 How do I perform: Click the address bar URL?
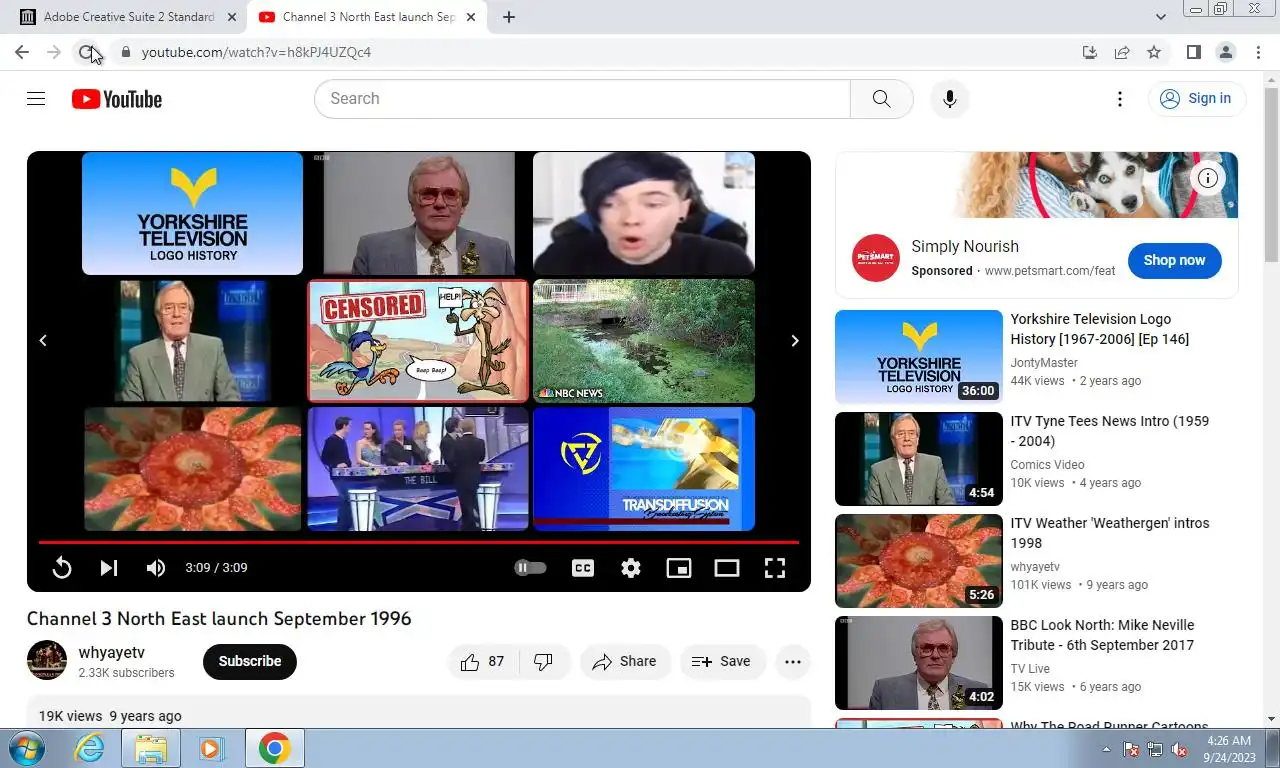point(256,52)
